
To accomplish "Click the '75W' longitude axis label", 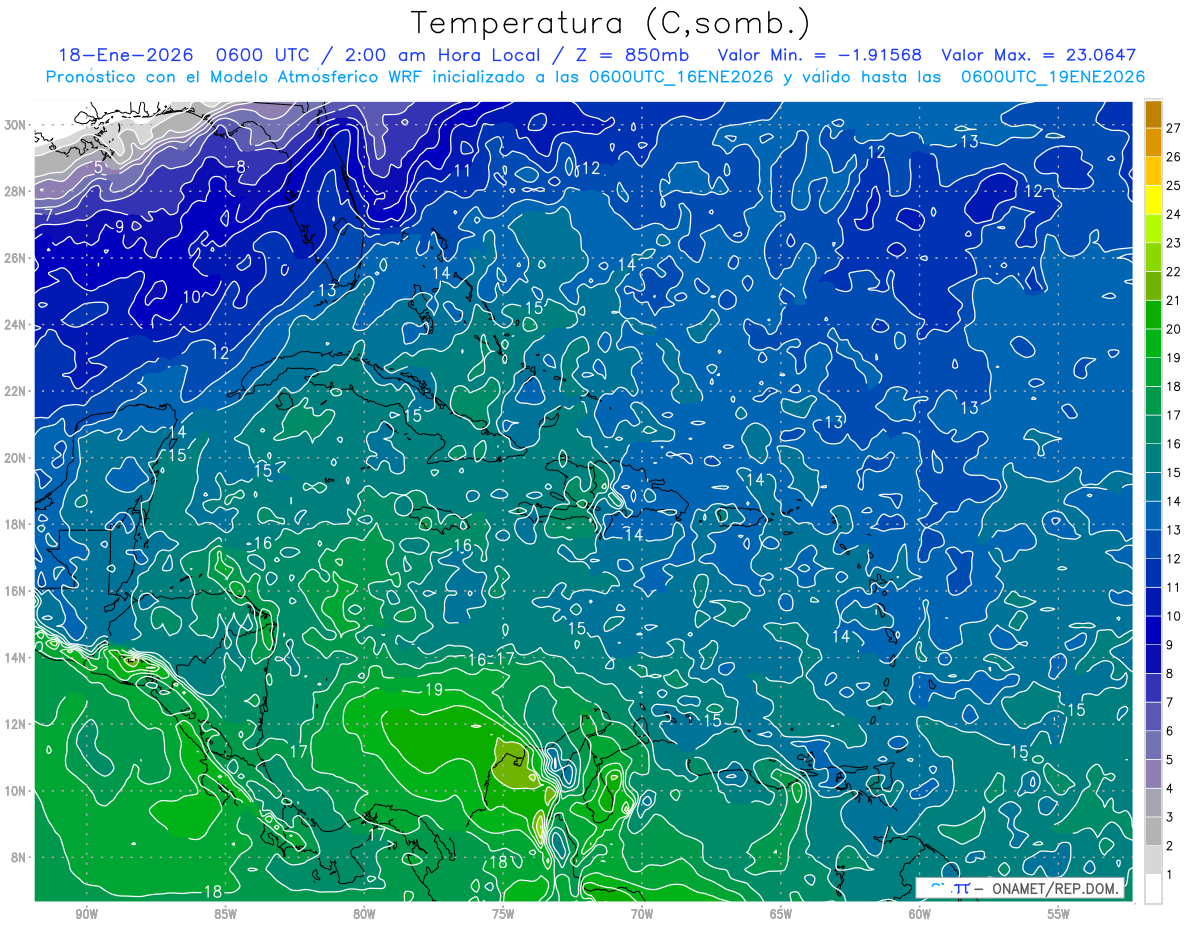I will click(503, 914).
